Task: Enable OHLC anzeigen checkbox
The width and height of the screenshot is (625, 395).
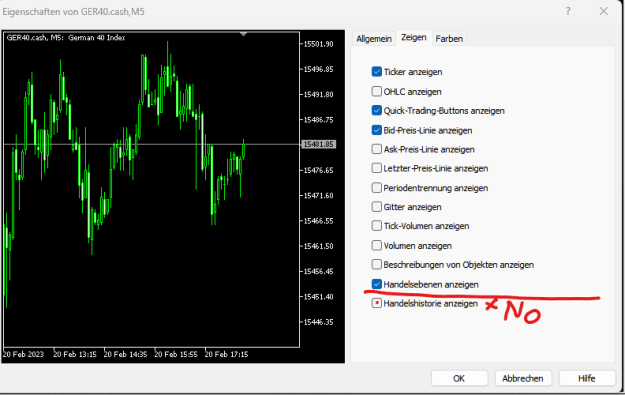Action: tap(376, 91)
